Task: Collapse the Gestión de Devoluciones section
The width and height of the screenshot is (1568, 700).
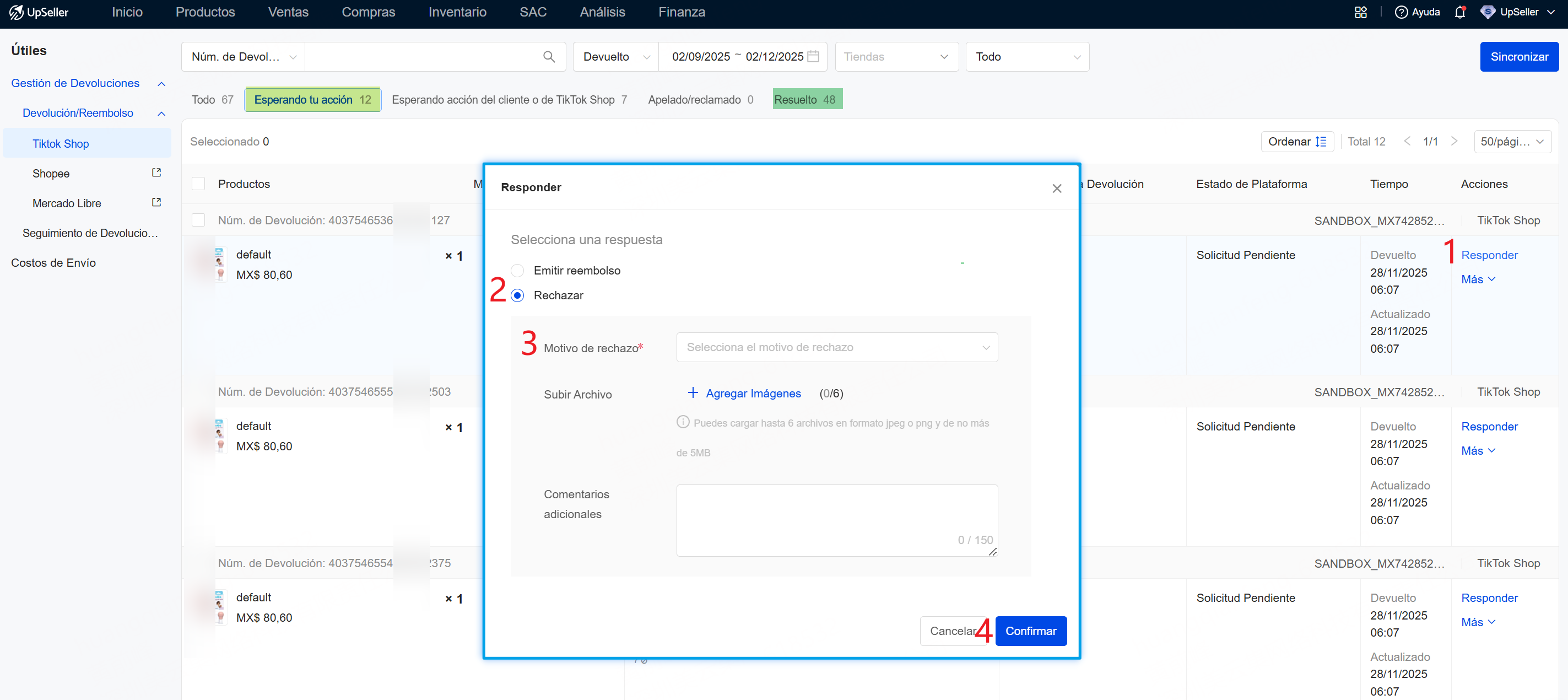Action: (x=161, y=83)
